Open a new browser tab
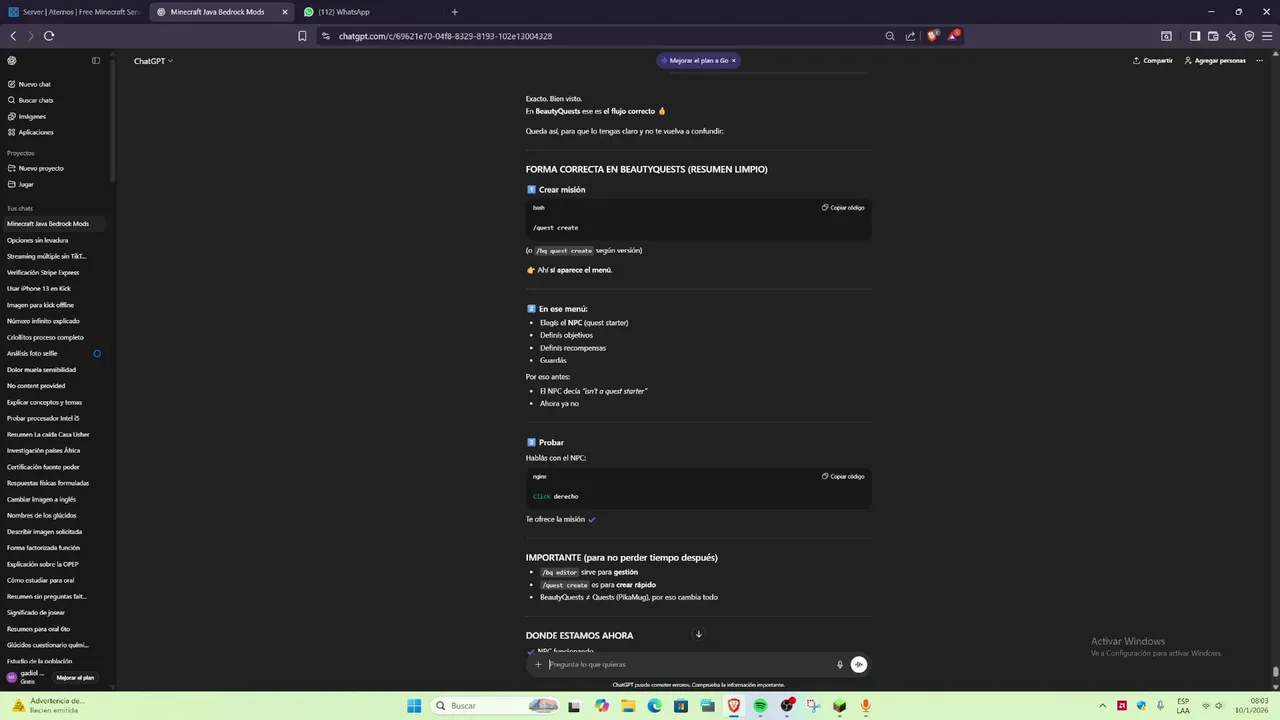The image size is (1280, 720). coord(454,12)
